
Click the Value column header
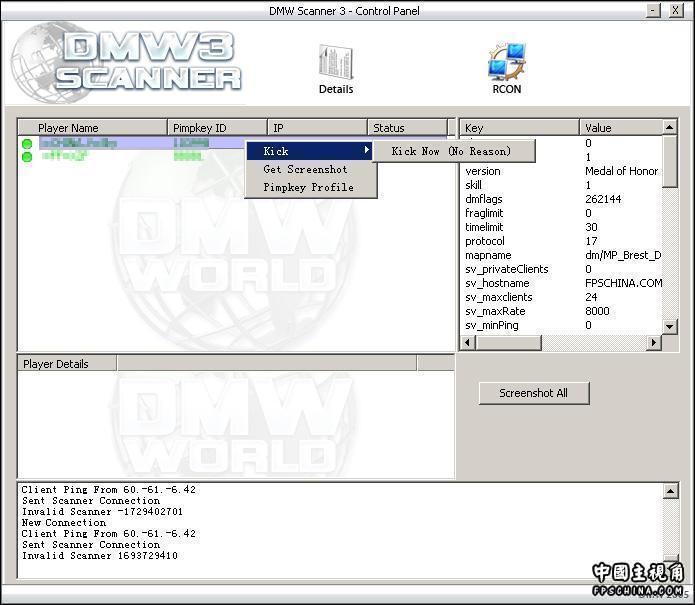click(621, 128)
